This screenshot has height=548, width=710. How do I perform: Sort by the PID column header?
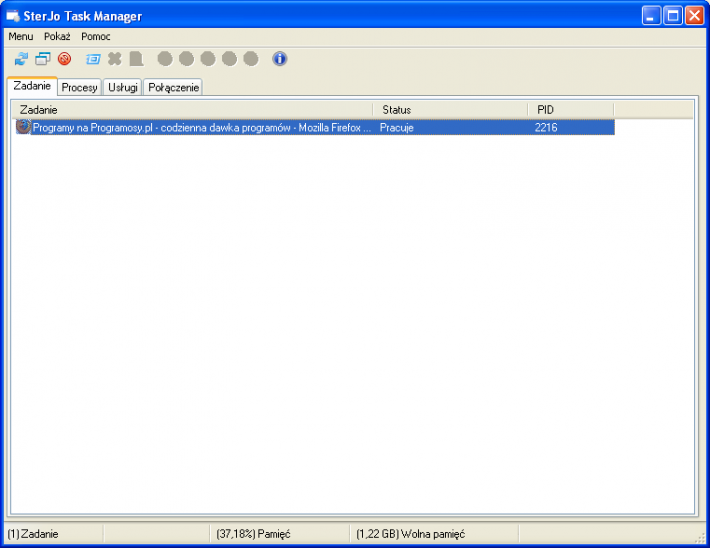571,110
